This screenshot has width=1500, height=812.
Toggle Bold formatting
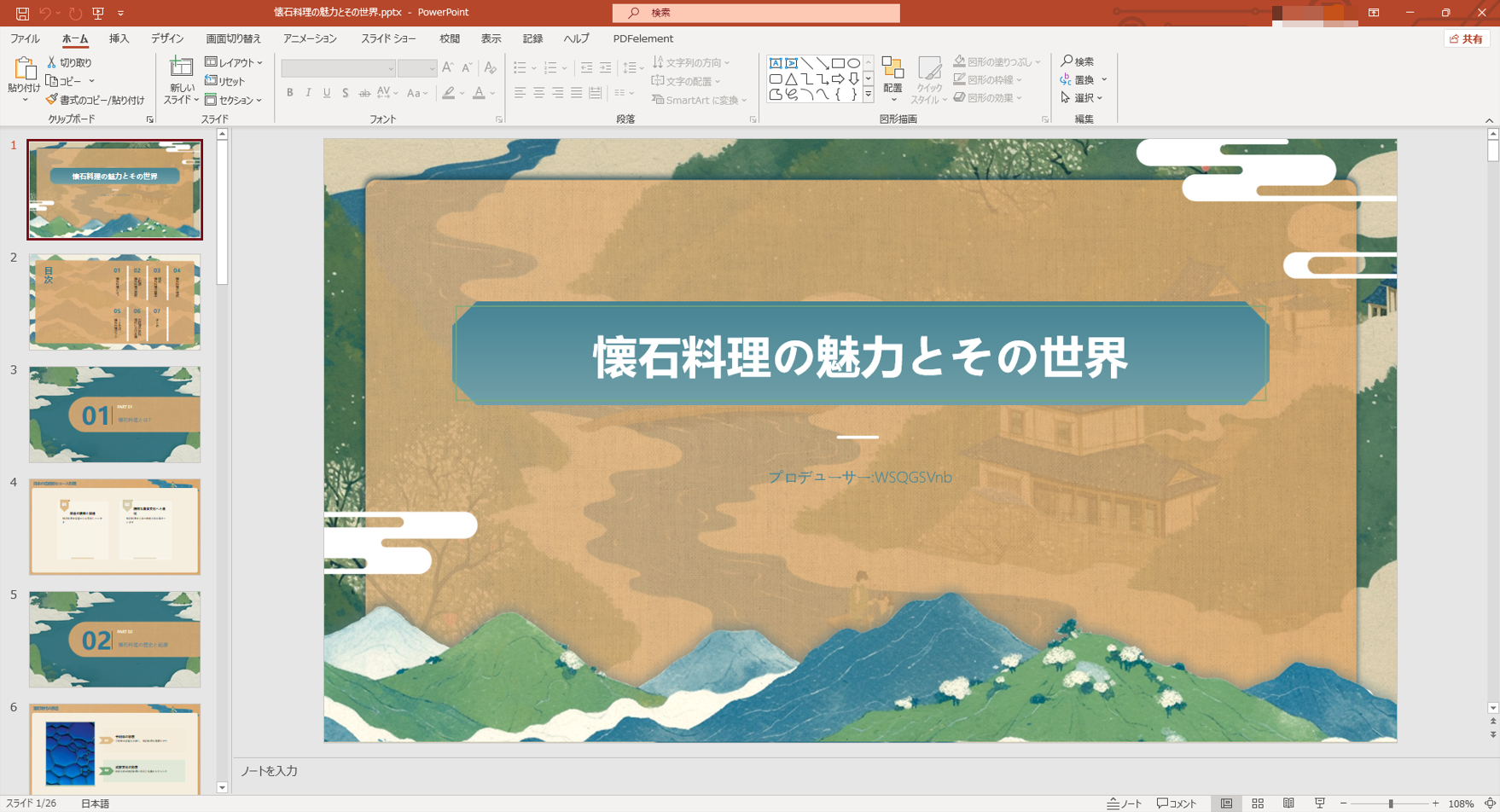[x=290, y=93]
